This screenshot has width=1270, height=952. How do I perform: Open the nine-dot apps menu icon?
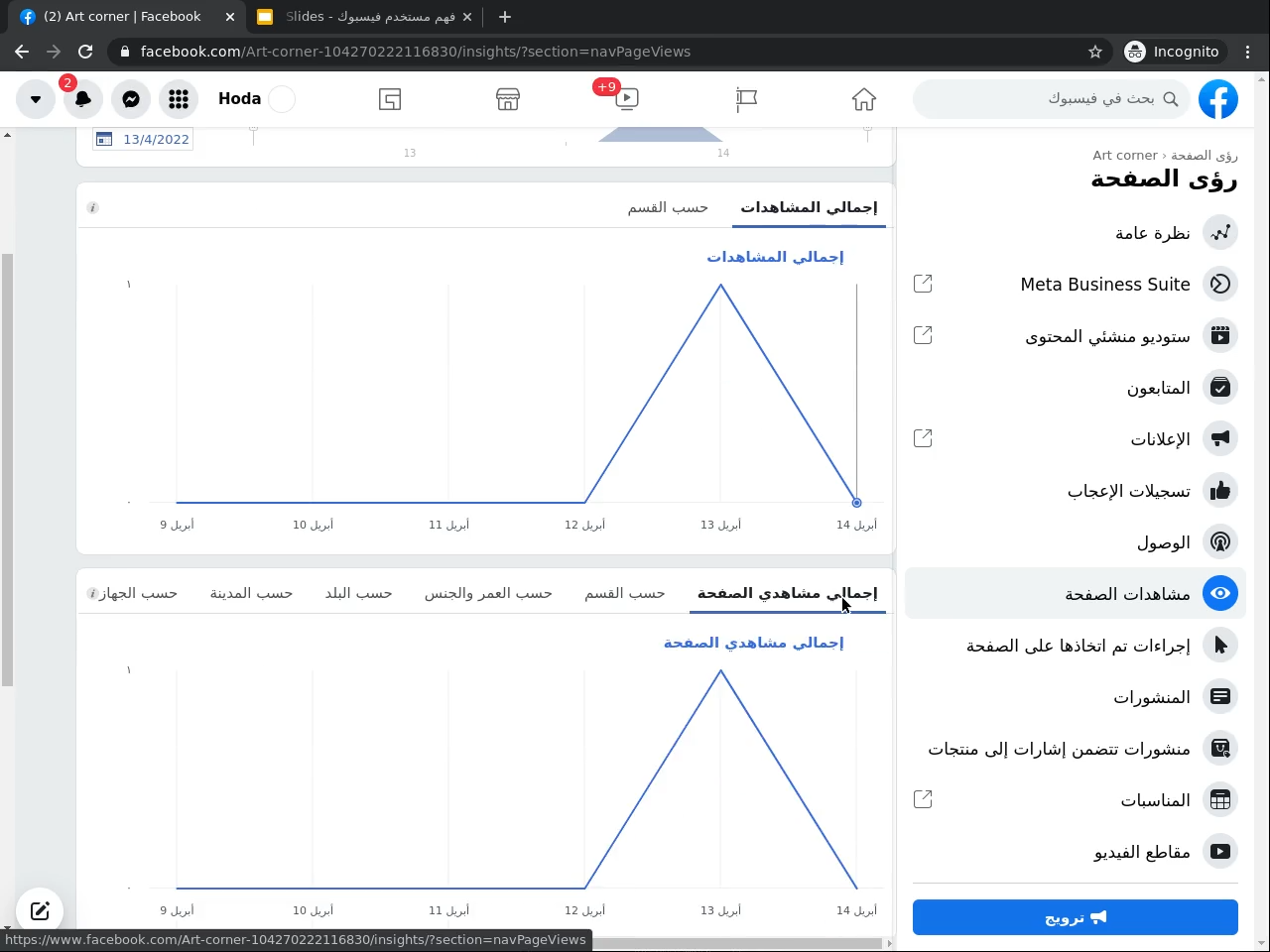pos(179,99)
